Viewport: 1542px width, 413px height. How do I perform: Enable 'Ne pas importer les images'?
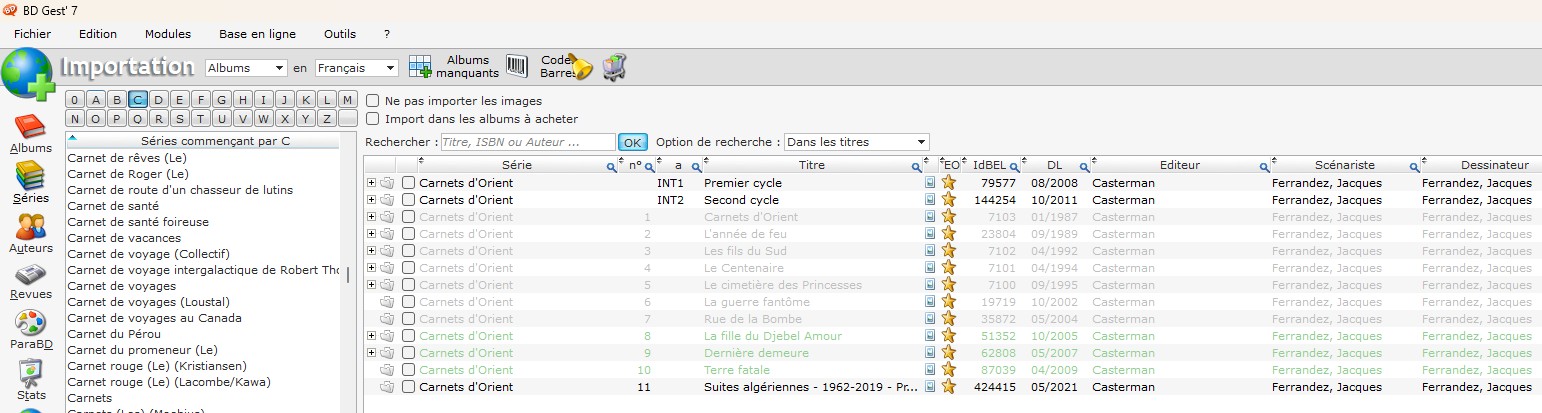click(373, 101)
